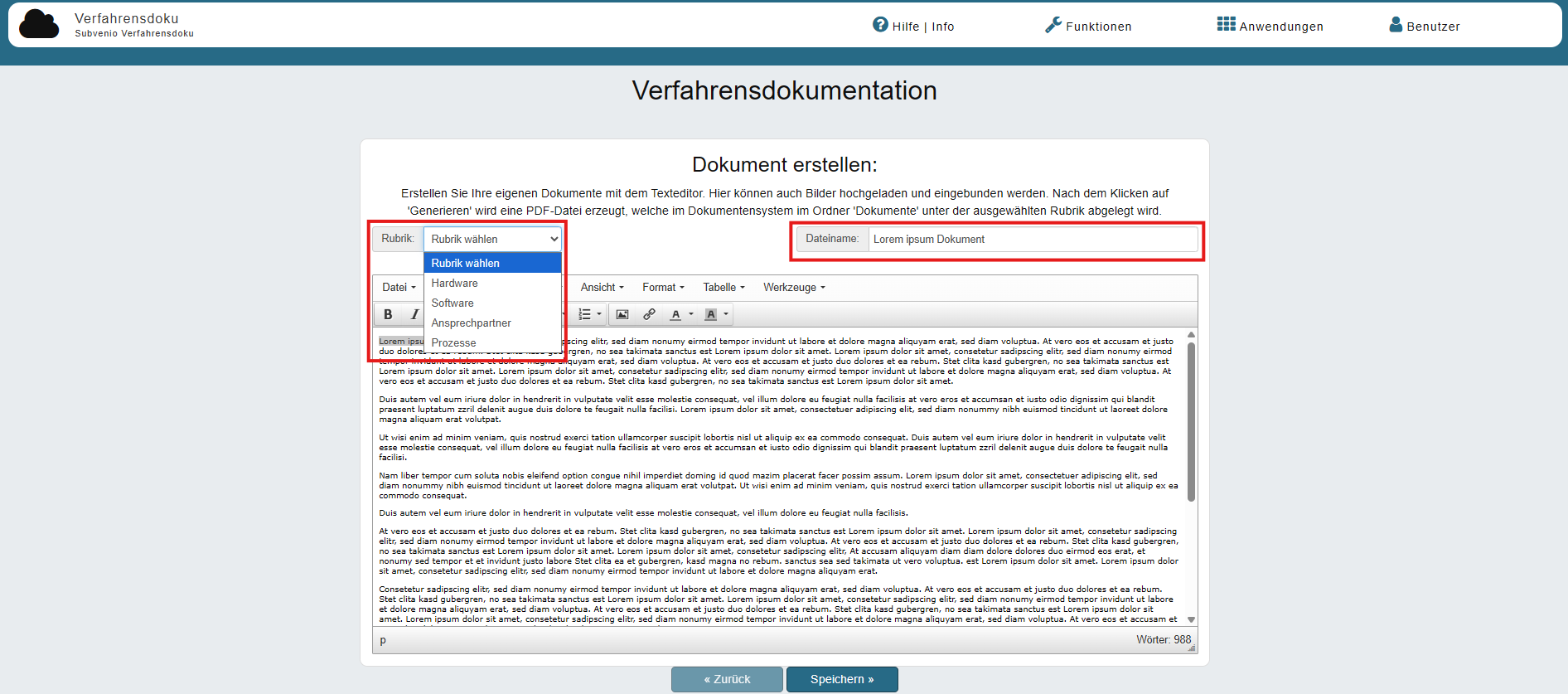Image resolution: width=1568 pixels, height=694 pixels.
Task: Click the background color icon
Action: pyautogui.click(x=710, y=314)
